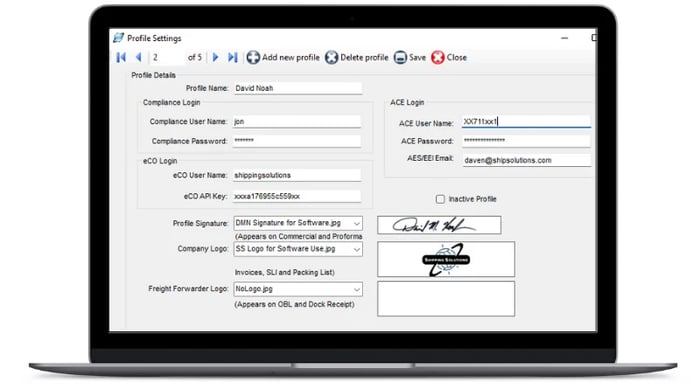
Task: Click the 'Compliance Login' group label
Action: click(171, 102)
